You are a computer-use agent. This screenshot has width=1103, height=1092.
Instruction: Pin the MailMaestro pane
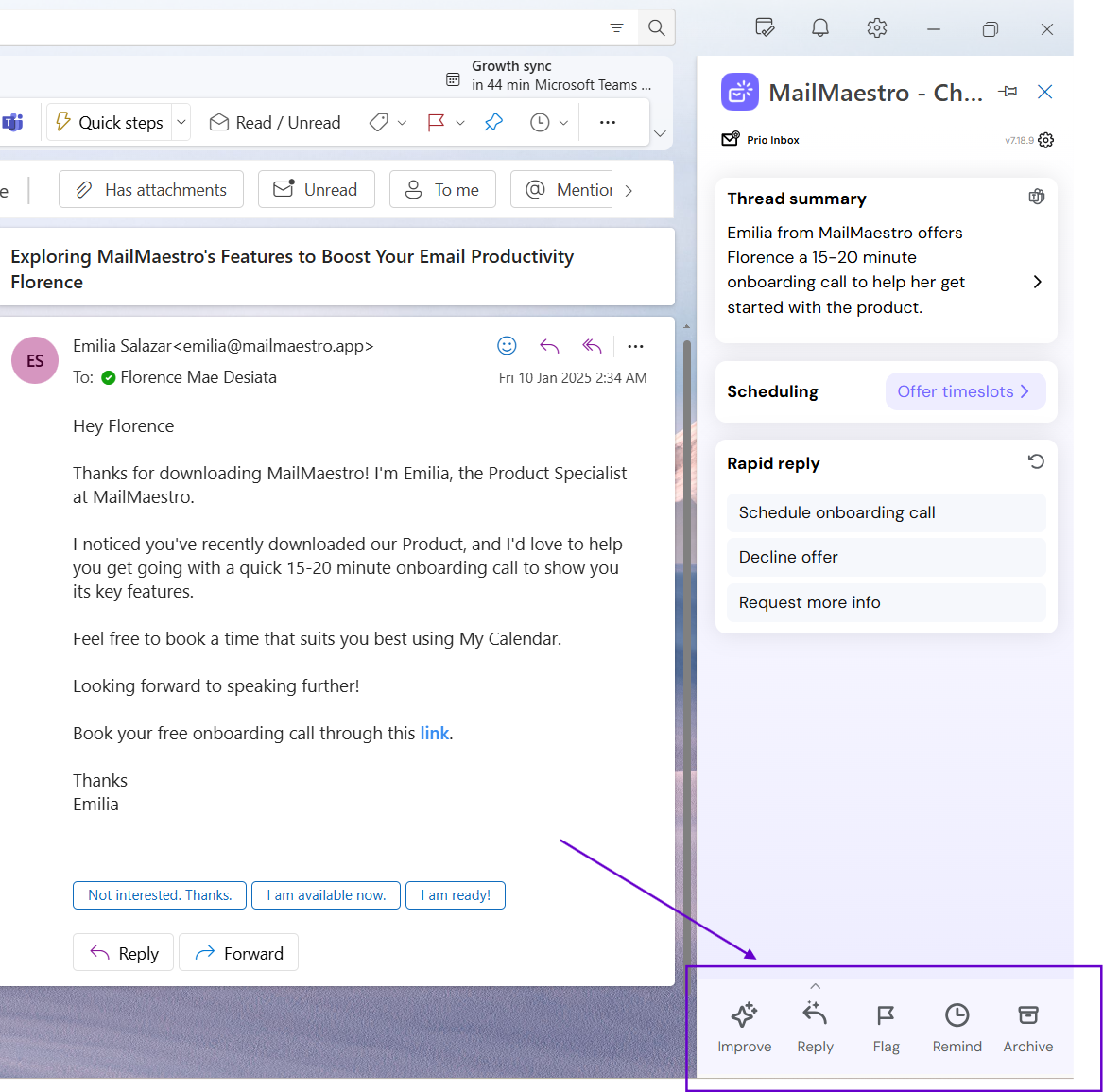tap(1008, 92)
